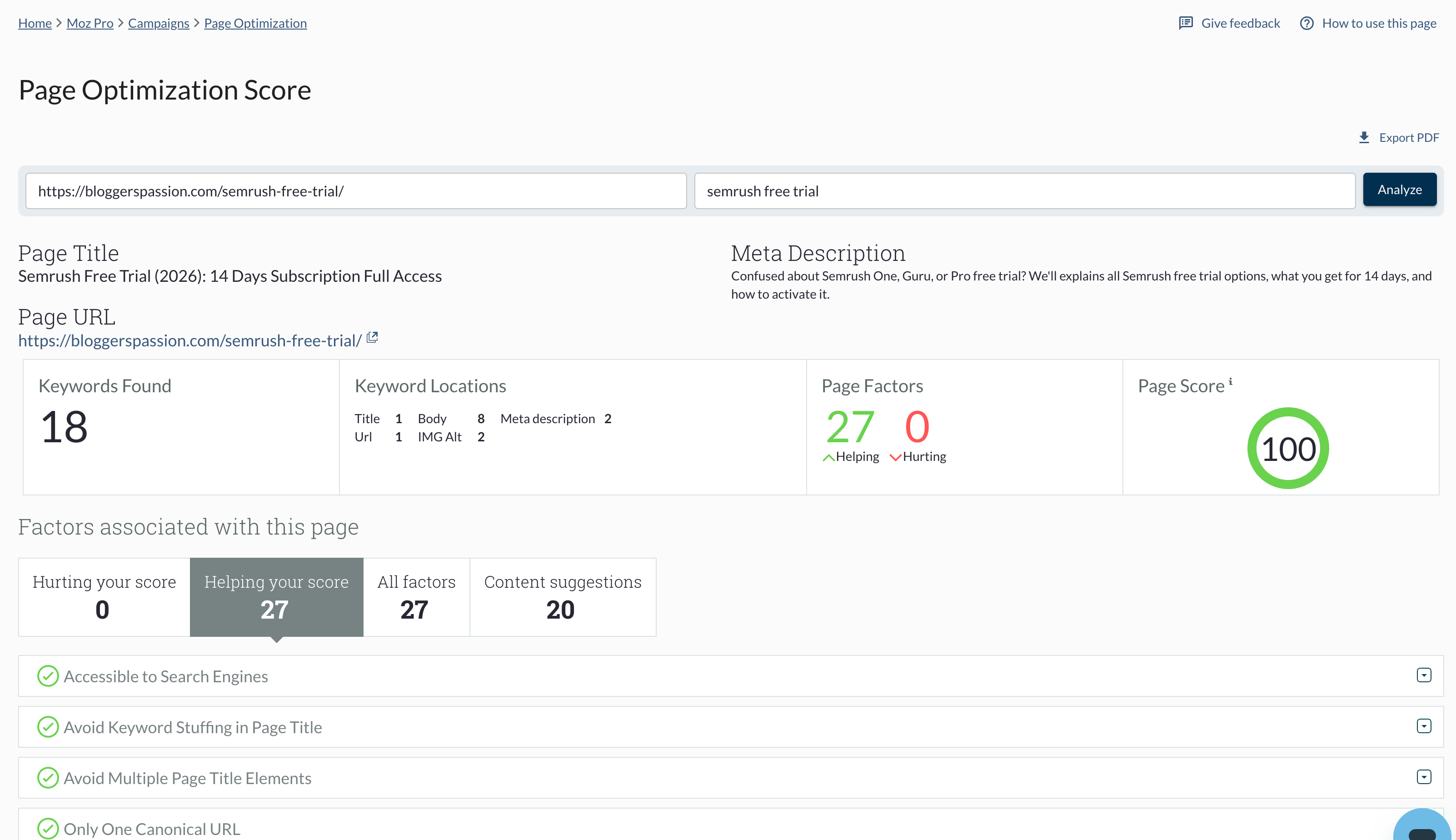Screen dimensions: 1456x840
Task: Expand the Avoid Keyword Stuffing in Page Title factor
Action: 1425,726
